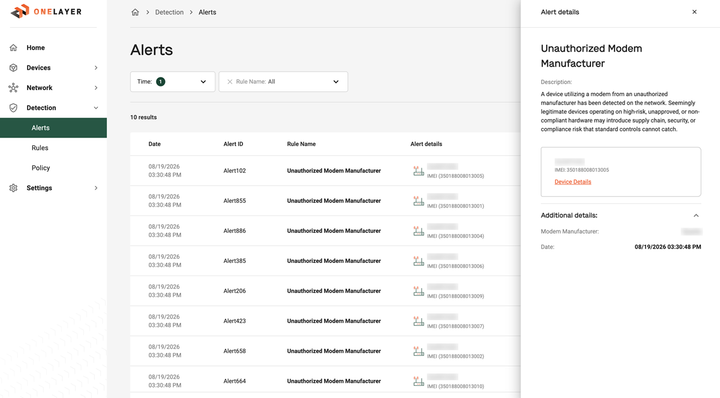Open the Rules page in sidebar

(40, 148)
